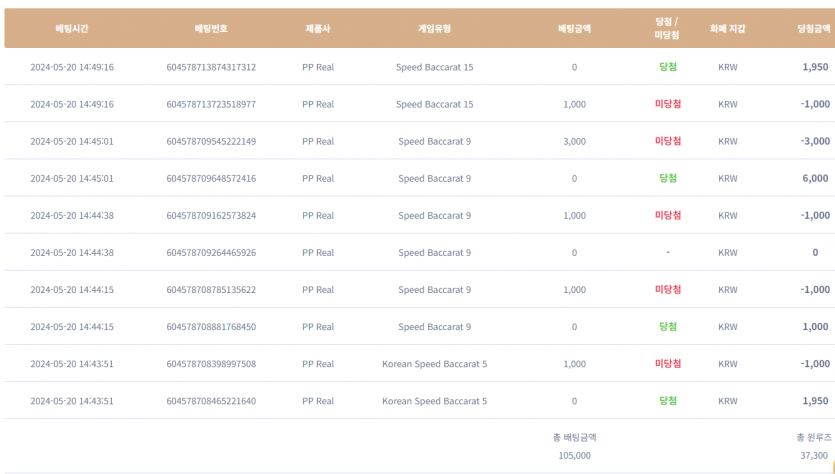Select bet number 604578708881768450

tap(211, 327)
